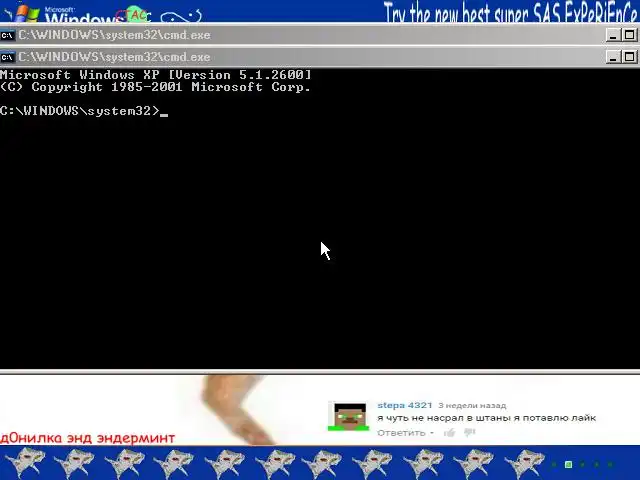
Task: Click stepa 4321's Minecraft avatar
Action: point(348,416)
